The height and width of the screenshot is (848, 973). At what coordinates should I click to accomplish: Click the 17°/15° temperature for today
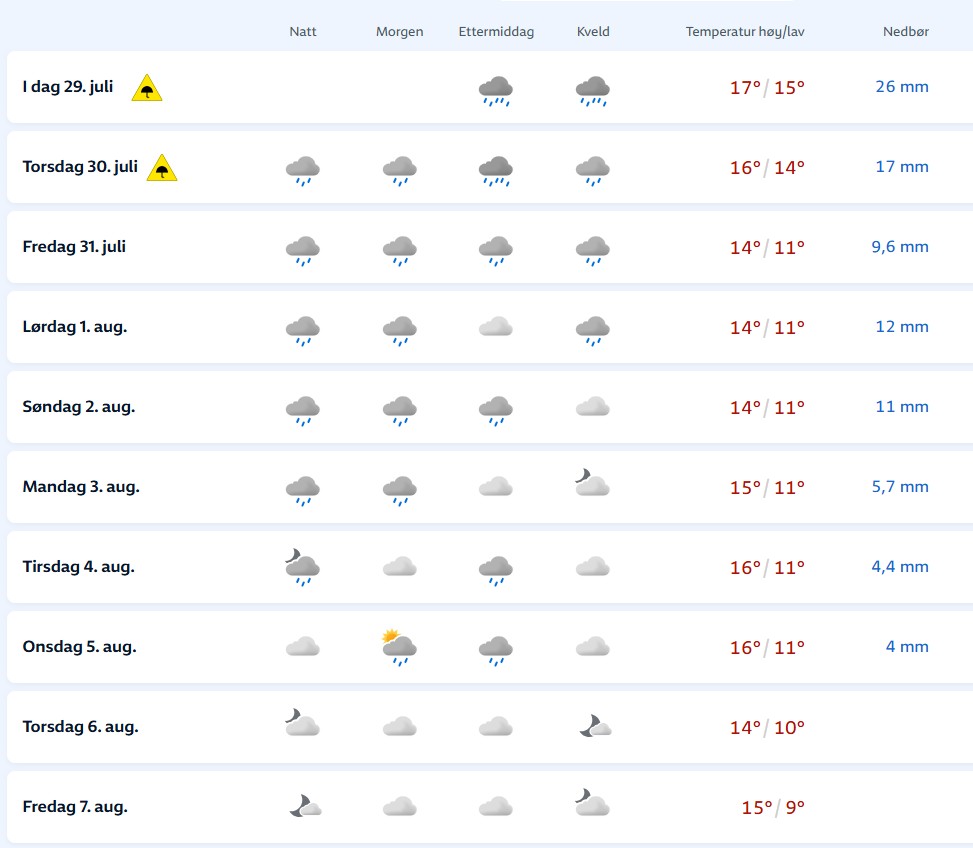(767, 87)
